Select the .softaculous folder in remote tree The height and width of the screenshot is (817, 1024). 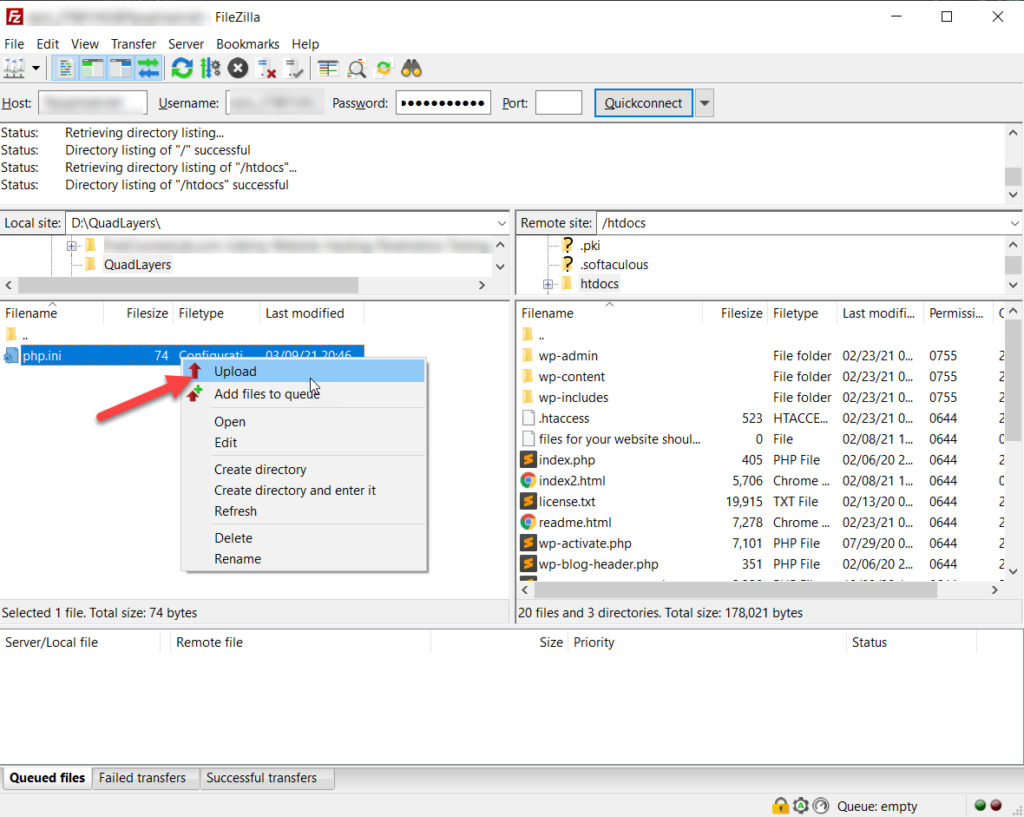[614, 264]
